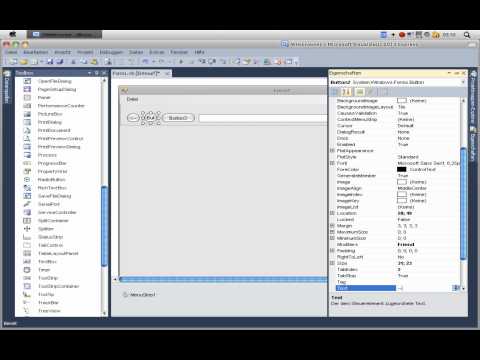This screenshot has width=480, height=360.
Task: Open the dropdown of the Text property
Action: (x=456, y=288)
